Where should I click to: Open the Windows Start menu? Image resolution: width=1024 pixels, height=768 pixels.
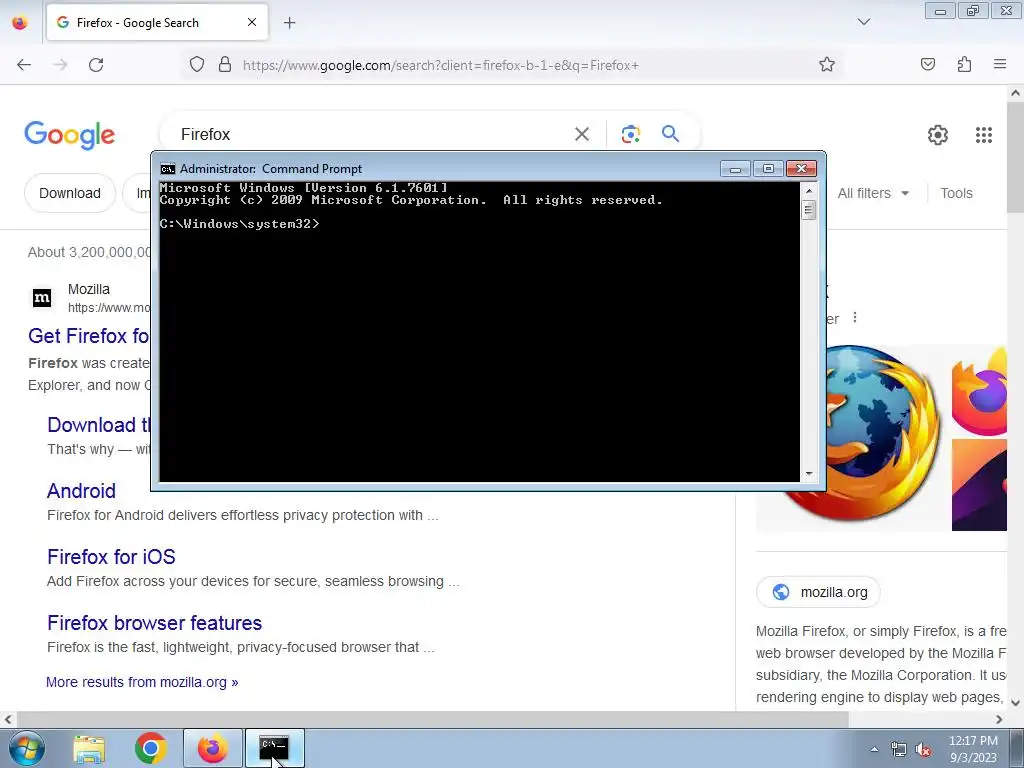pyautogui.click(x=27, y=748)
